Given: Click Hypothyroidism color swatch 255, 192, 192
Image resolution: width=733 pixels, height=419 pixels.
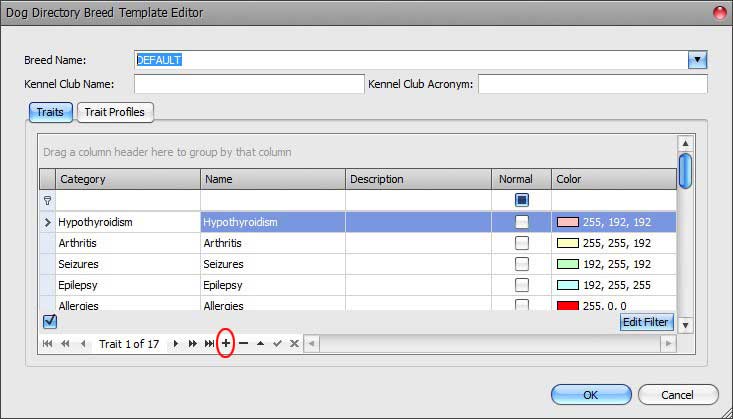Looking at the screenshot, I should 568,222.
